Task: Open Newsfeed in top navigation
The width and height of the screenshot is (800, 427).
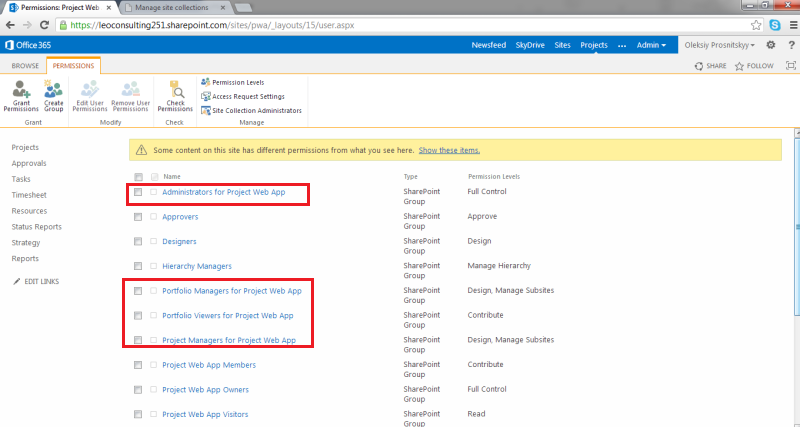Action: click(489, 45)
